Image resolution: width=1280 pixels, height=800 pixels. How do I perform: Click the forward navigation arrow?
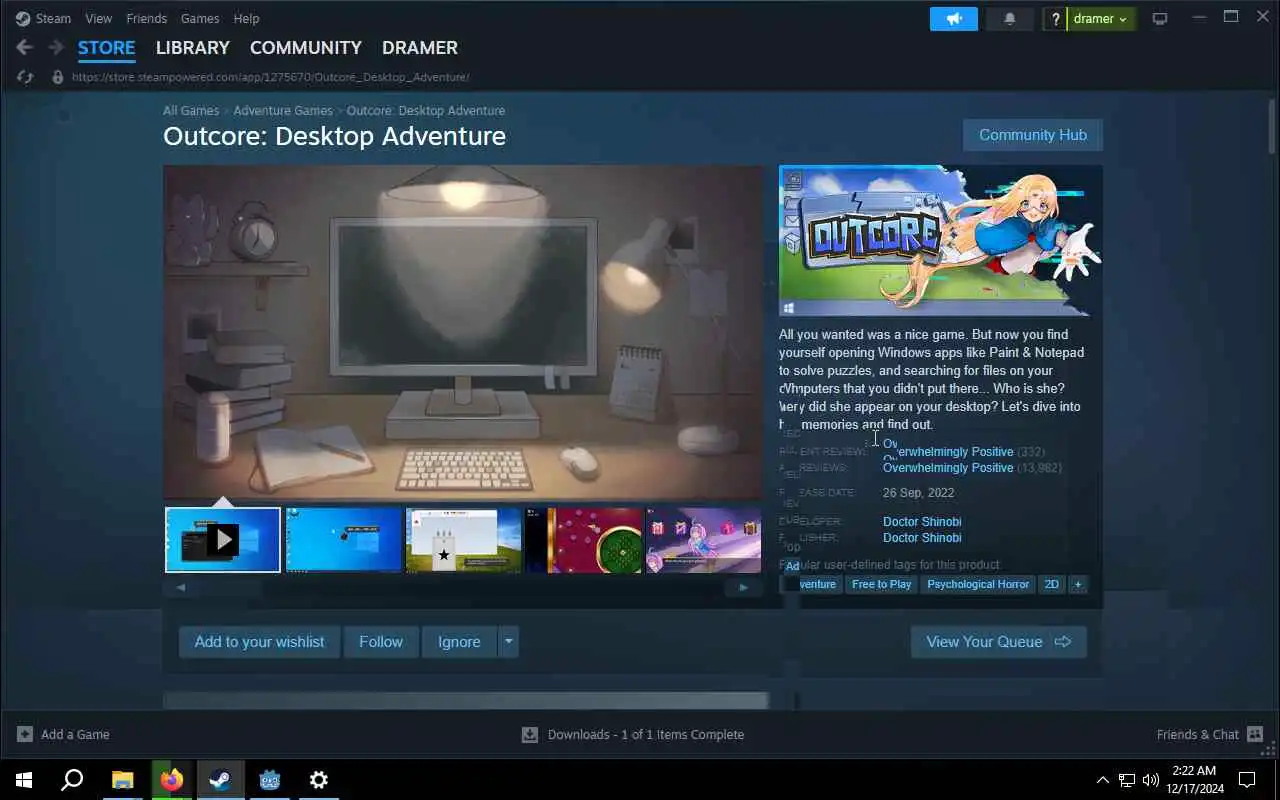[x=56, y=47]
